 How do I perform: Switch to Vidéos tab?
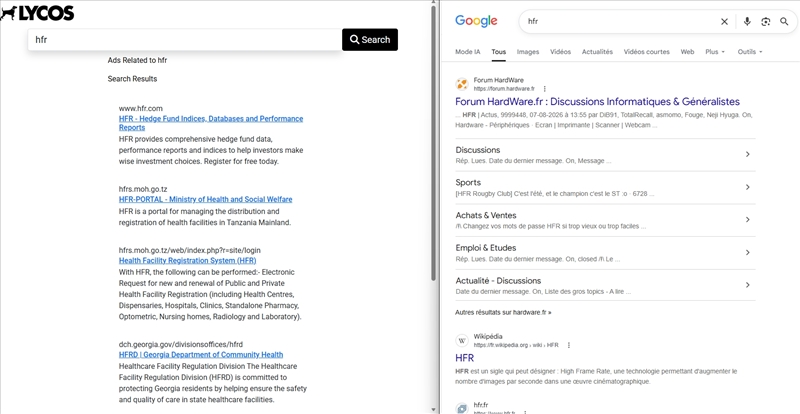(x=560, y=52)
